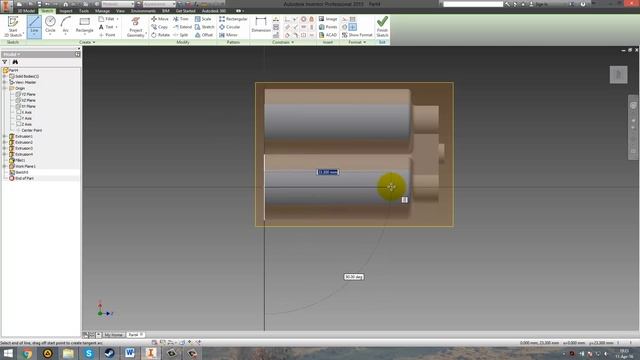Click Insert Points tool
Image resolution: width=640 pixels, height=360 pixels.
pos(328,27)
